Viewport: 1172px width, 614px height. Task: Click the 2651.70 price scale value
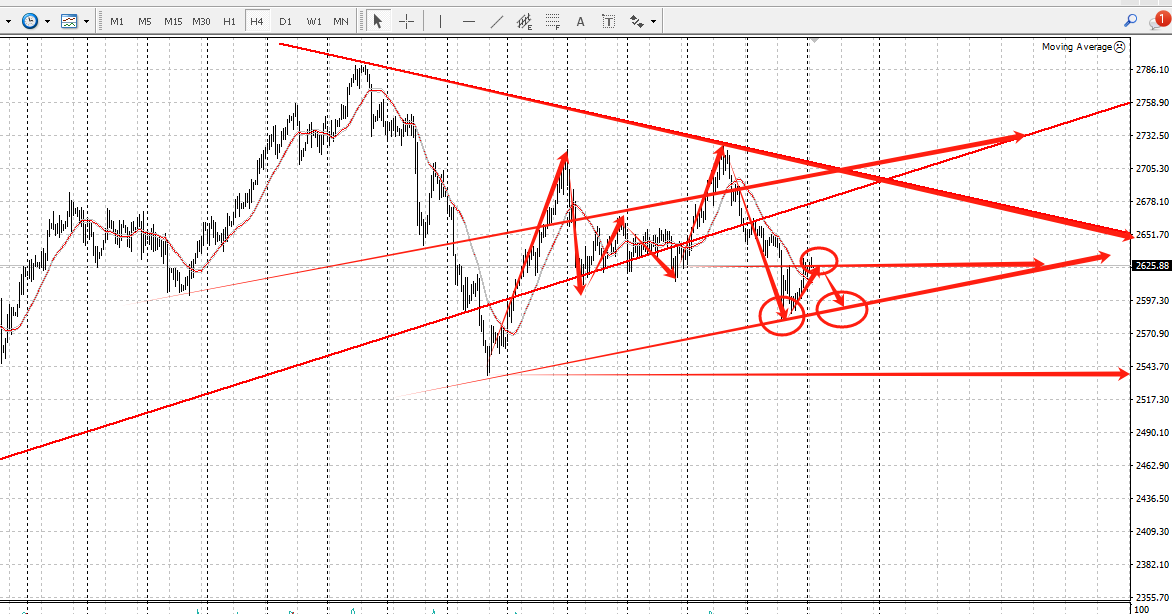1152,234
